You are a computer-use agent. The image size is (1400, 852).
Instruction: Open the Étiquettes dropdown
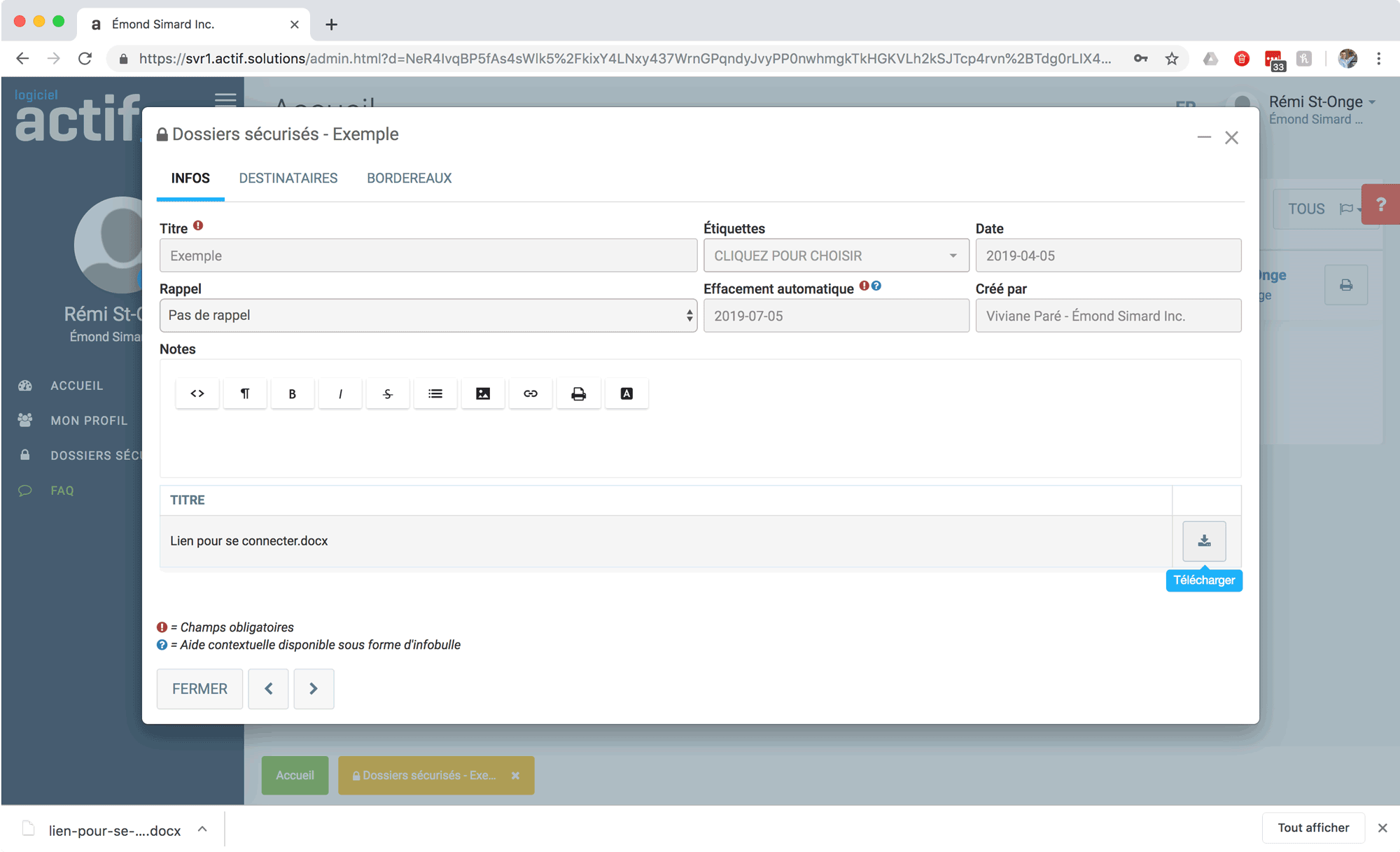pos(836,256)
